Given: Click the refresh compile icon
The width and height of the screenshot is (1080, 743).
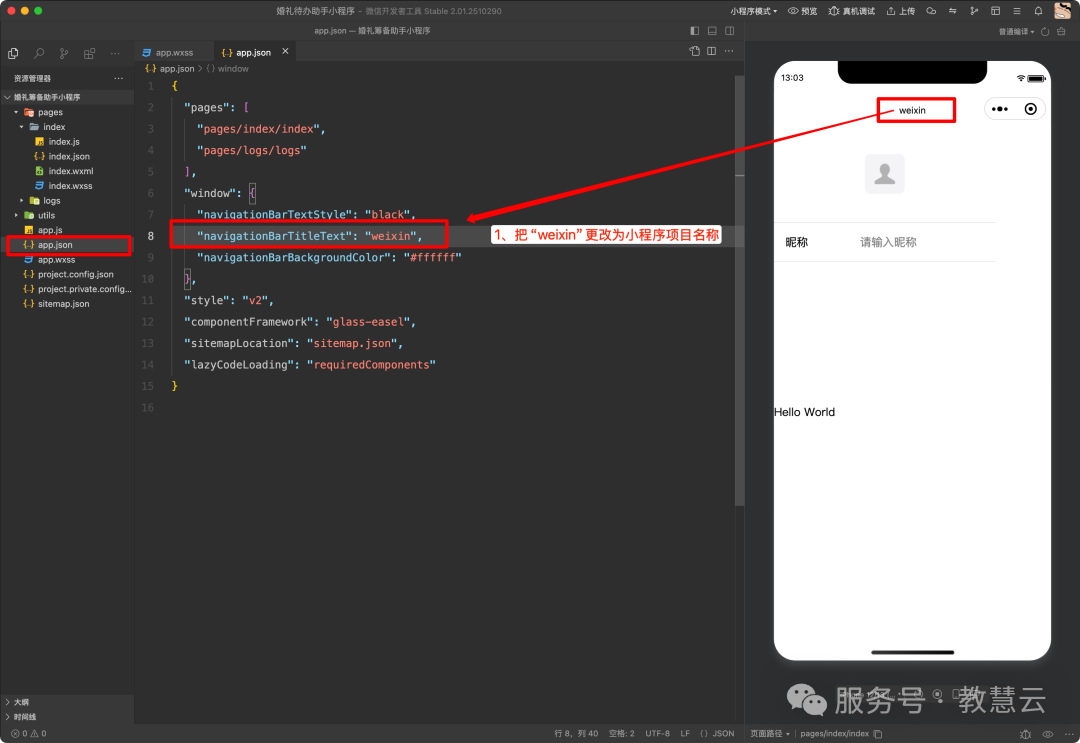Looking at the screenshot, I should [x=1045, y=32].
